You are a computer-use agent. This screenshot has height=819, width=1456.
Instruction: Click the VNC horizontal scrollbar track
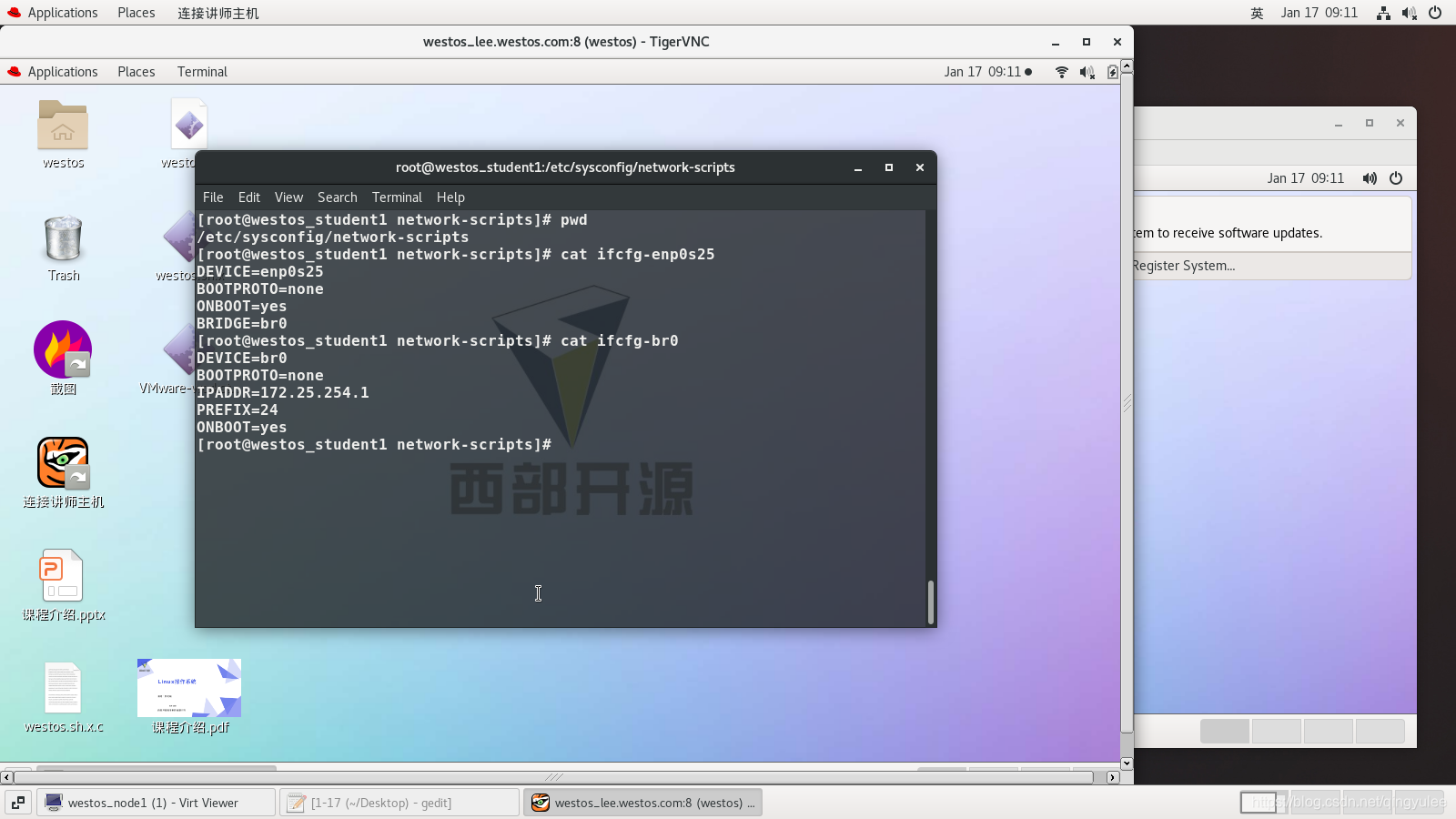(x=553, y=777)
